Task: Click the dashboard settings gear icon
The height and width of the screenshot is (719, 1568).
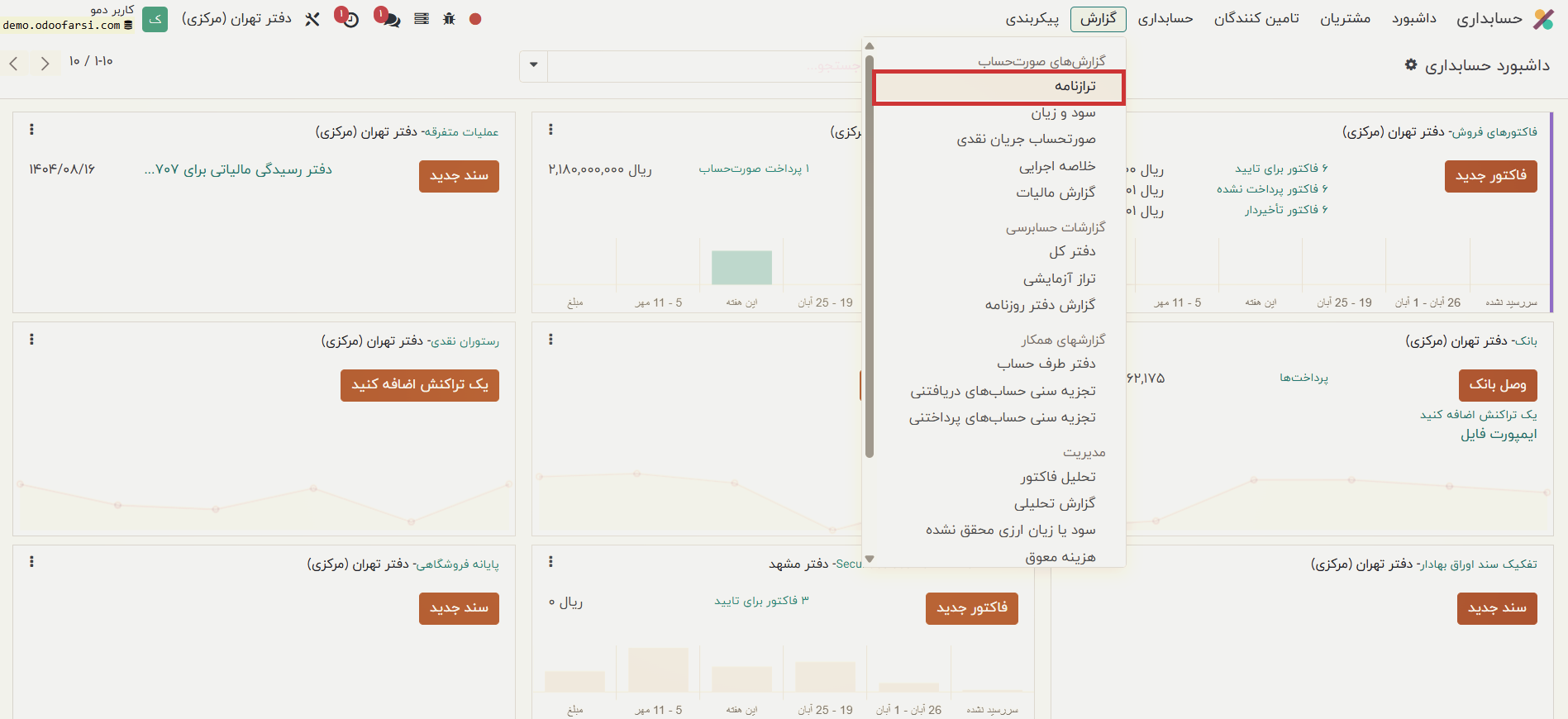Action: (1411, 64)
